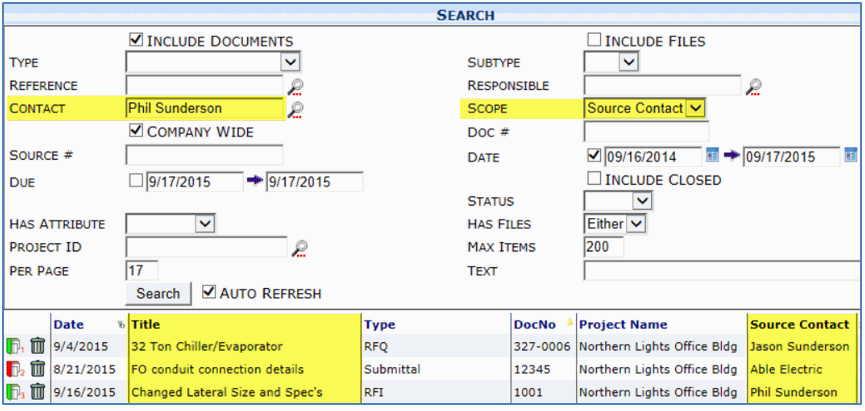
Task: Click the Due range arrow icon
Action: tap(254, 181)
